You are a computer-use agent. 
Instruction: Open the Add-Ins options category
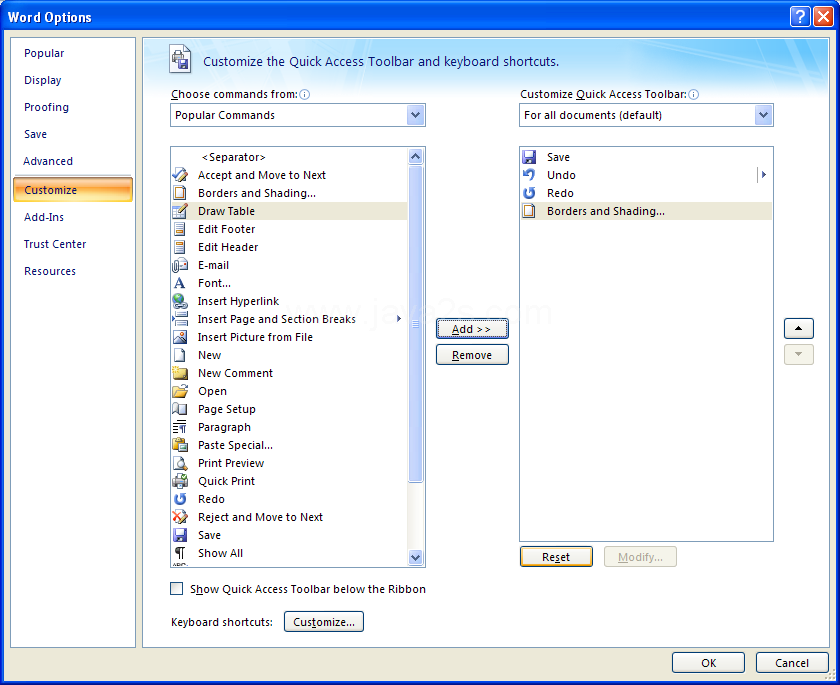click(x=44, y=217)
